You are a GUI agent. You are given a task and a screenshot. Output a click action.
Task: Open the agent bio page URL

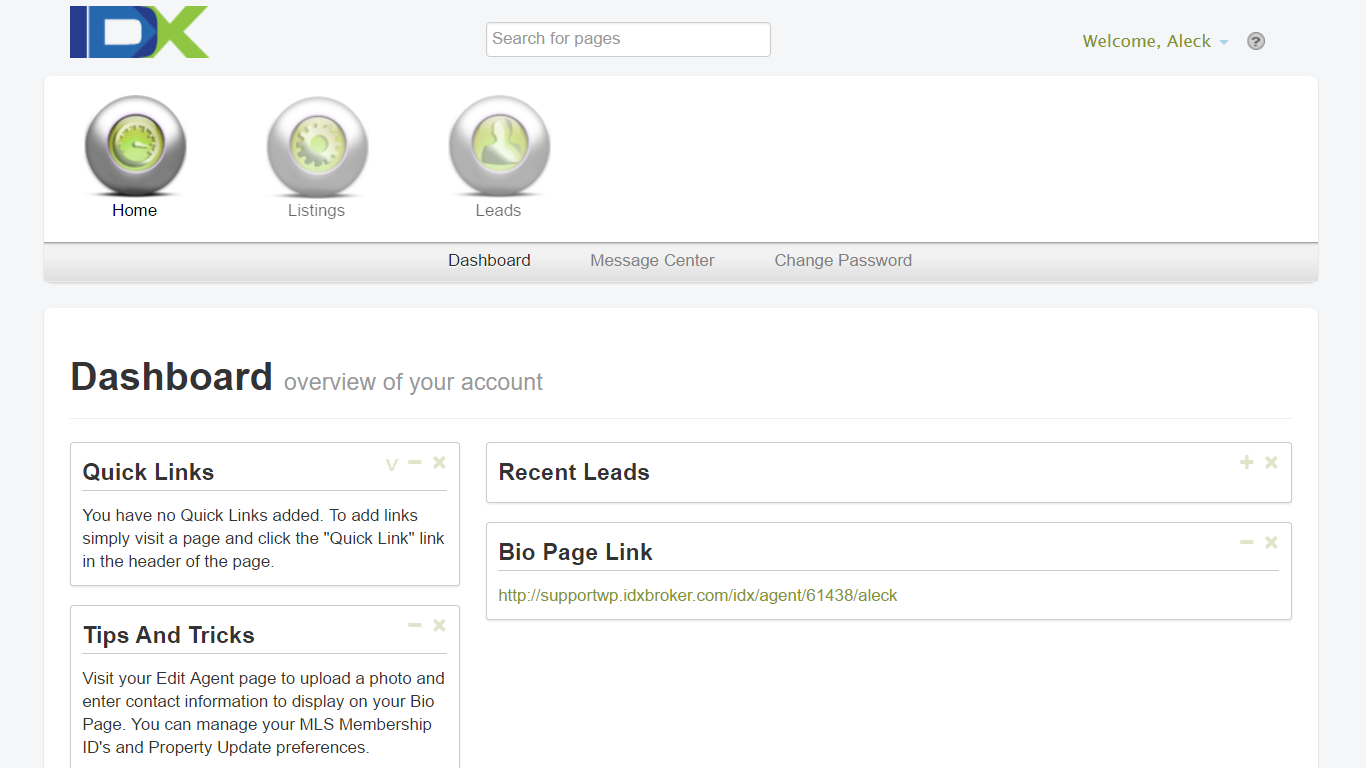pyautogui.click(x=697, y=595)
